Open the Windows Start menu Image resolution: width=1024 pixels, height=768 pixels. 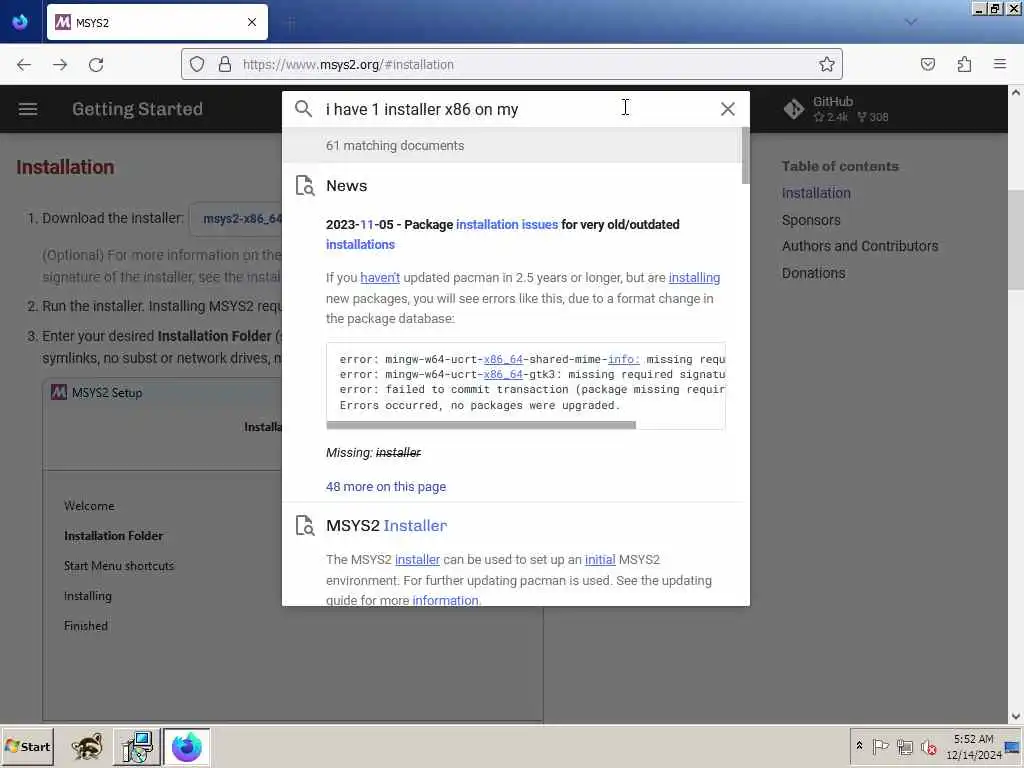coord(27,746)
